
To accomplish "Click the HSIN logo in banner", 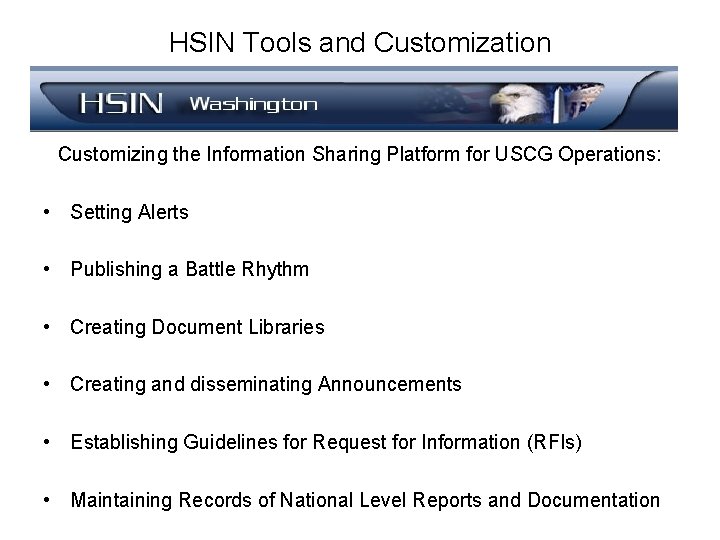I will 121,103.
